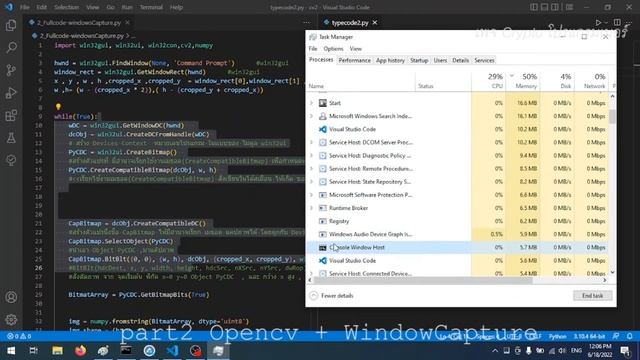Viewport: 640px width, 360px height.
Task: Select 2_Fullcode-windowsCapture.py editor tab
Action: (x=79, y=22)
